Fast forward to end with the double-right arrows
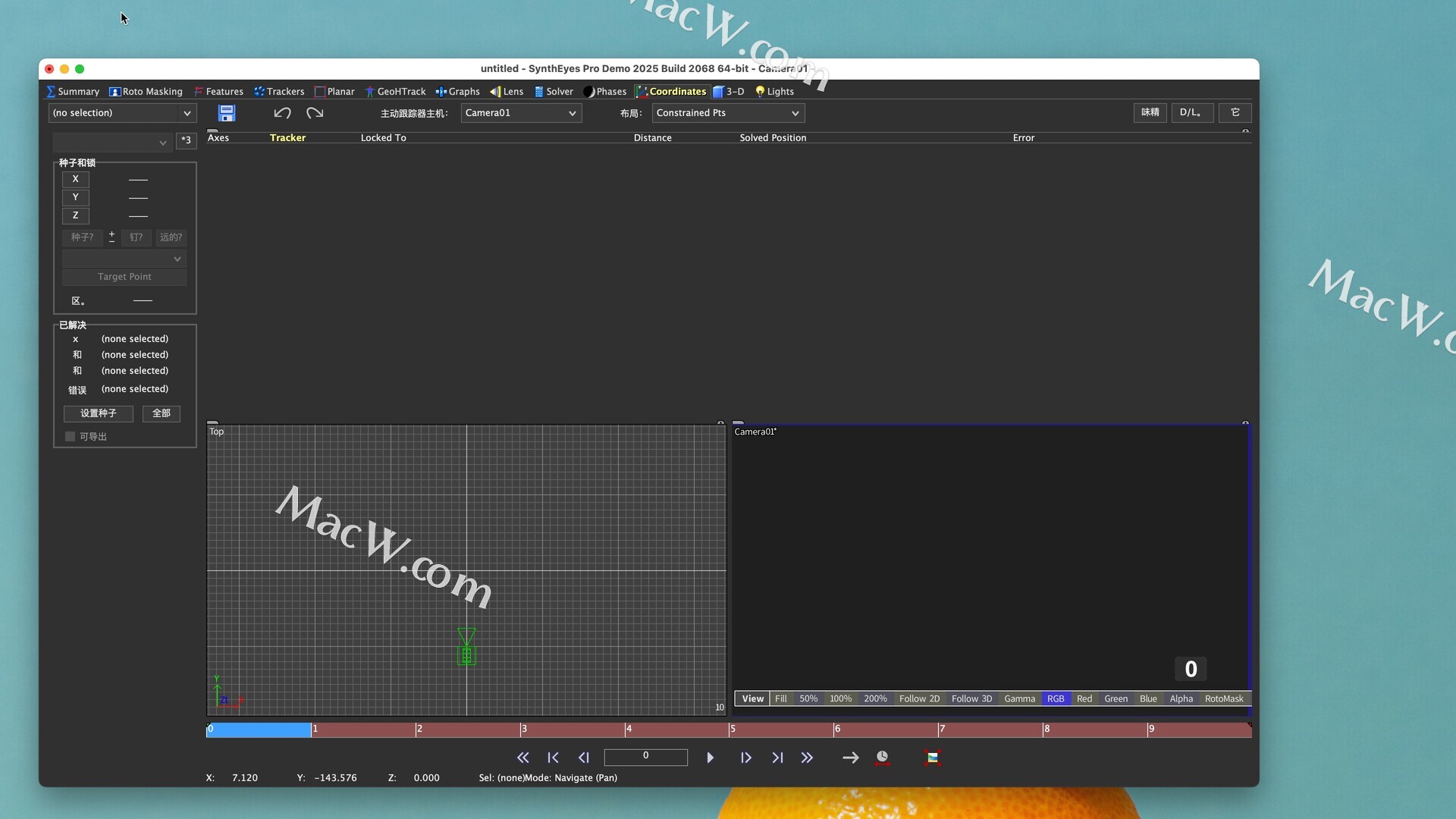Image resolution: width=1456 pixels, height=819 pixels. [807, 758]
